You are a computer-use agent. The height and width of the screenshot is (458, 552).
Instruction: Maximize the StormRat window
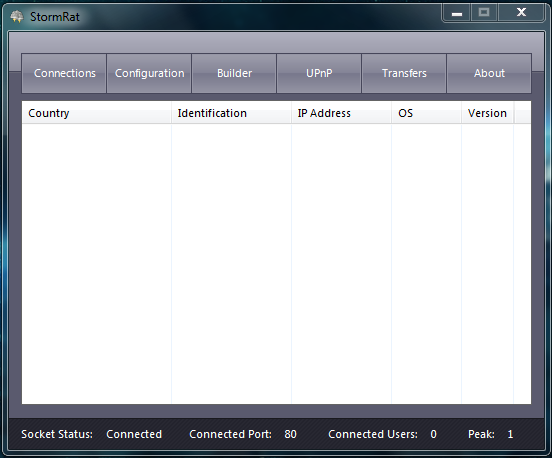(484, 13)
